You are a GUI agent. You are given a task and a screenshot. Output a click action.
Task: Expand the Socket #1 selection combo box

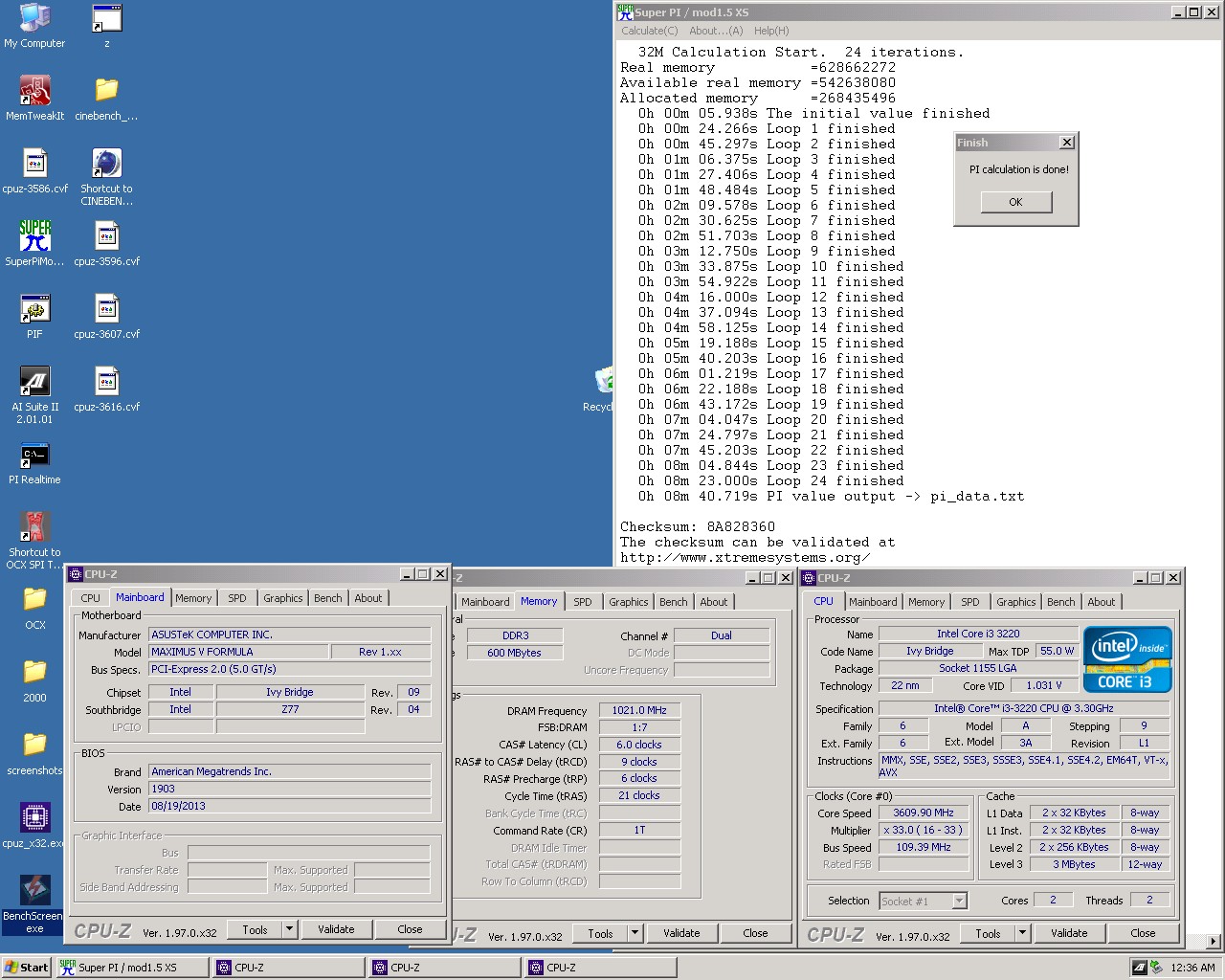[x=959, y=901]
